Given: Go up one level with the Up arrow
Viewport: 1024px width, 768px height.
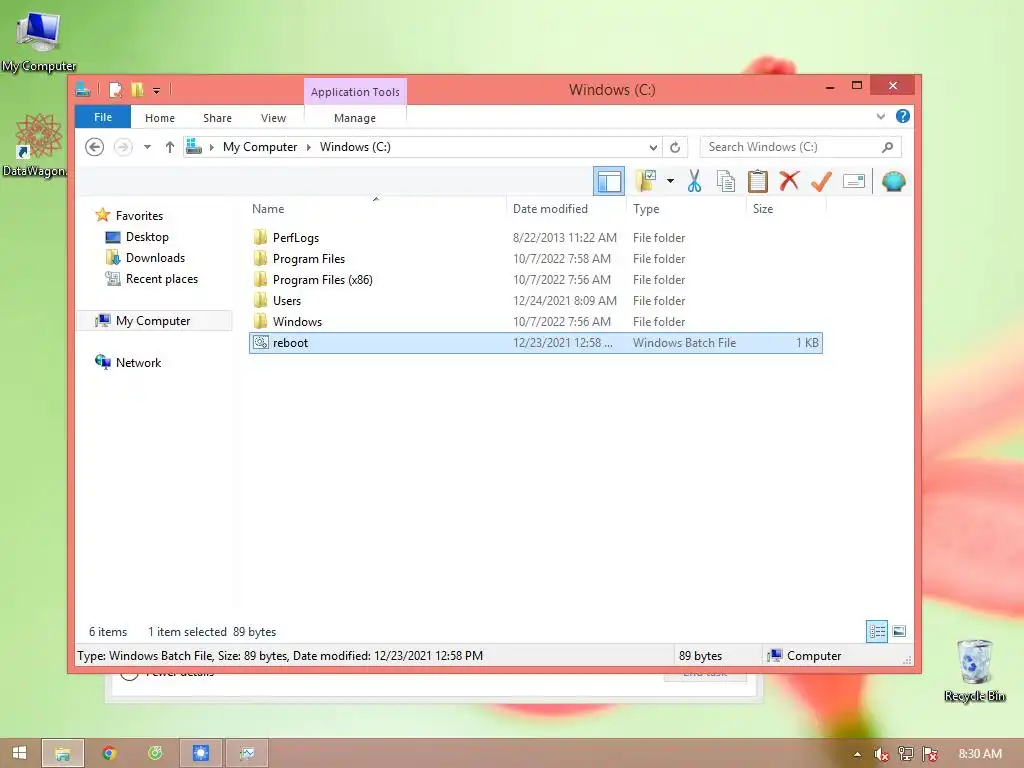Looking at the screenshot, I should pos(170,147).
